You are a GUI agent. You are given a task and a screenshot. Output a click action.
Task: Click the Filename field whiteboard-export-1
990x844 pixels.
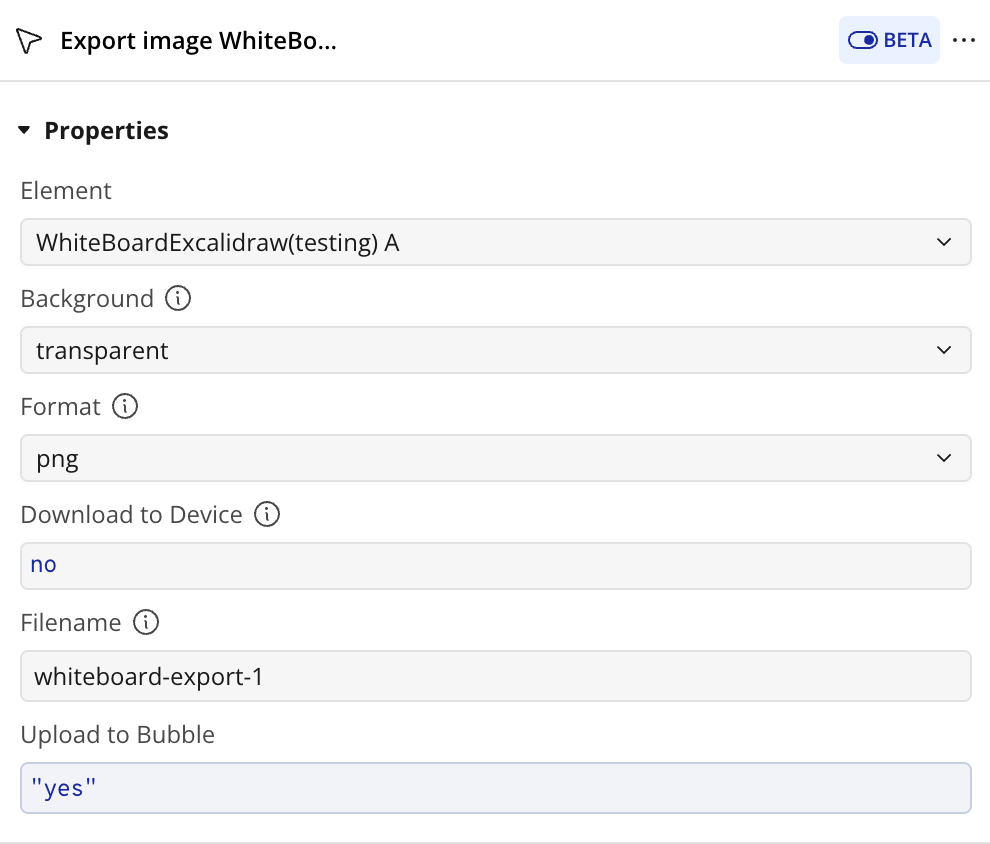coord(496,676)
